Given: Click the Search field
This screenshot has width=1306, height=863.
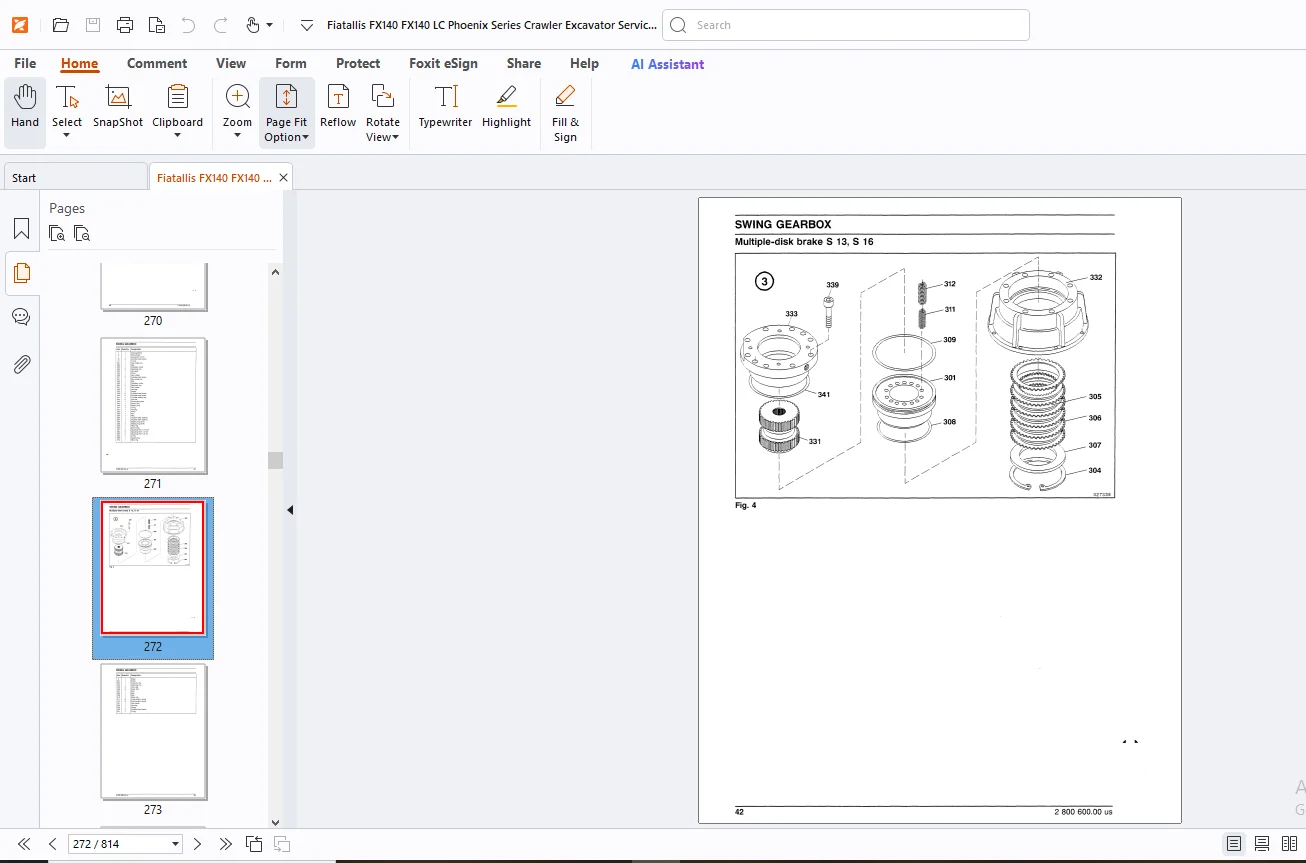Looking at the screenshot, I should point(846,25).
